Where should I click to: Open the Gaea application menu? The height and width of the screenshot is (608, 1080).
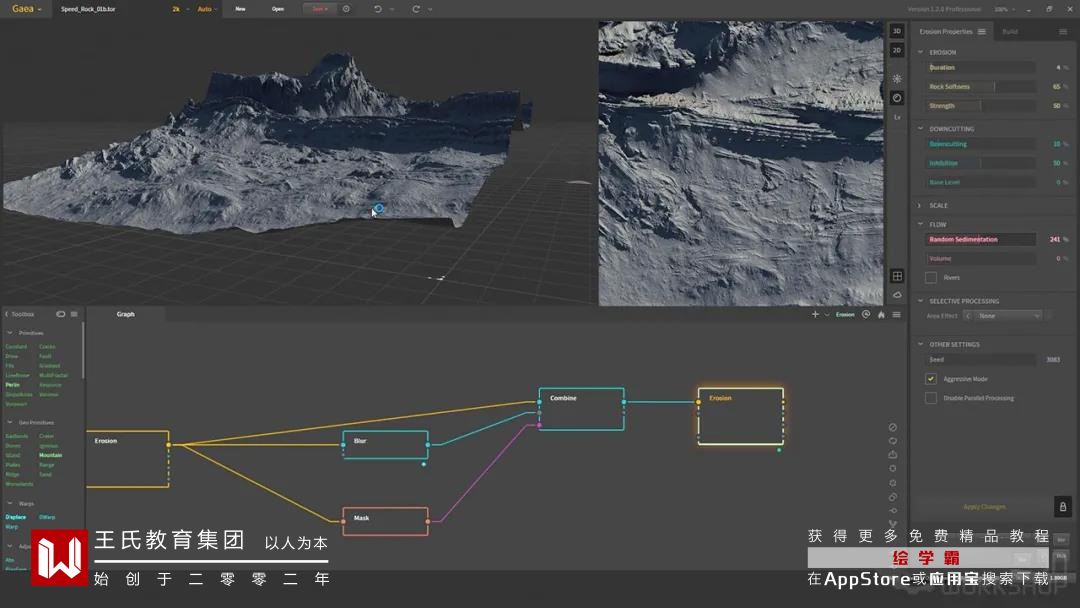pos(26,9)
